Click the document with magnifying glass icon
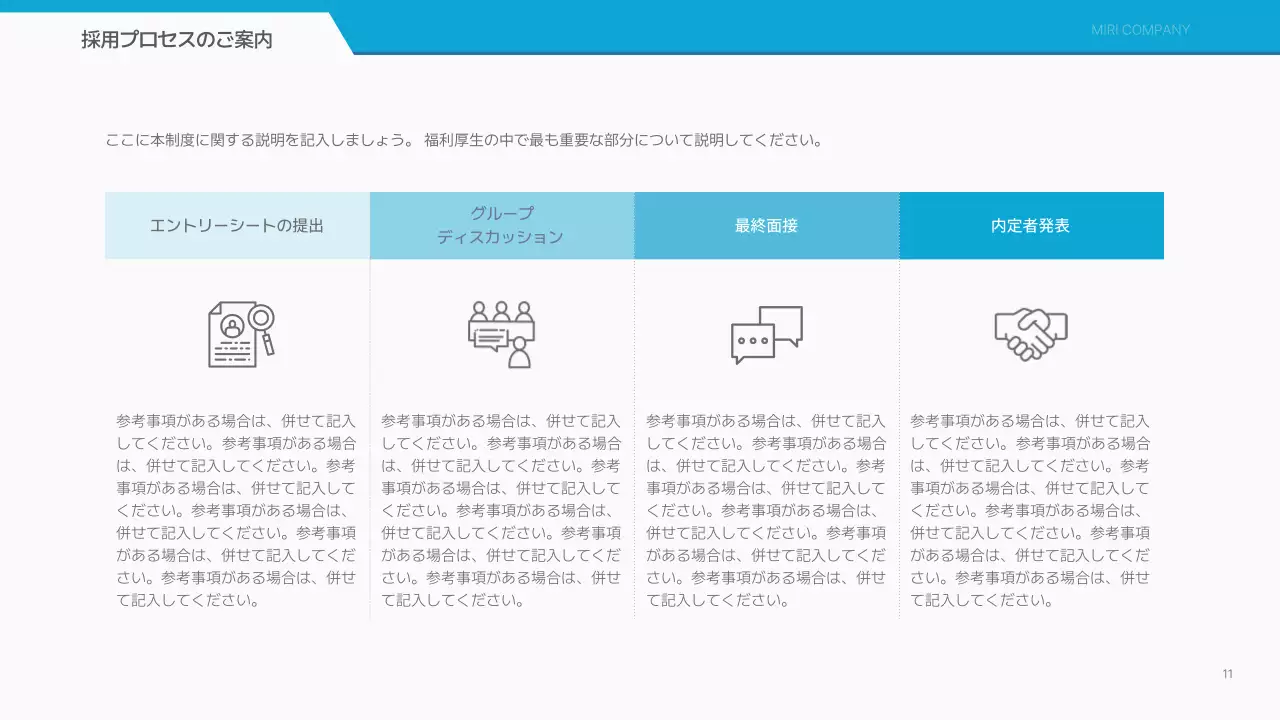The width and height of the screenshot is (1280, 720). pos(236,334)
